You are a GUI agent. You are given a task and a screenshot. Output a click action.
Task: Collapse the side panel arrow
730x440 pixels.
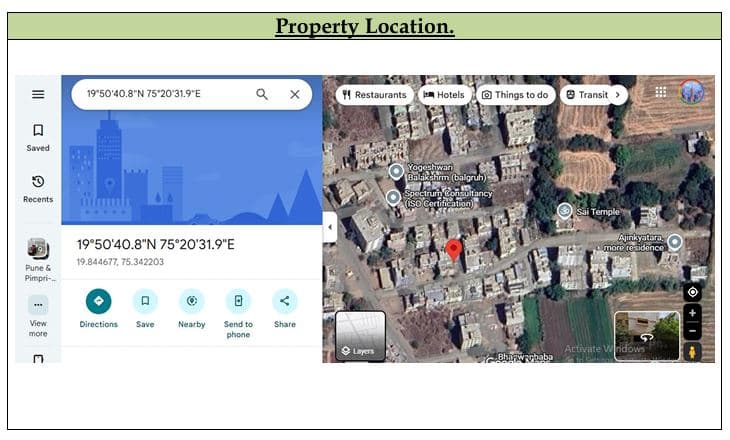[330, 227]
